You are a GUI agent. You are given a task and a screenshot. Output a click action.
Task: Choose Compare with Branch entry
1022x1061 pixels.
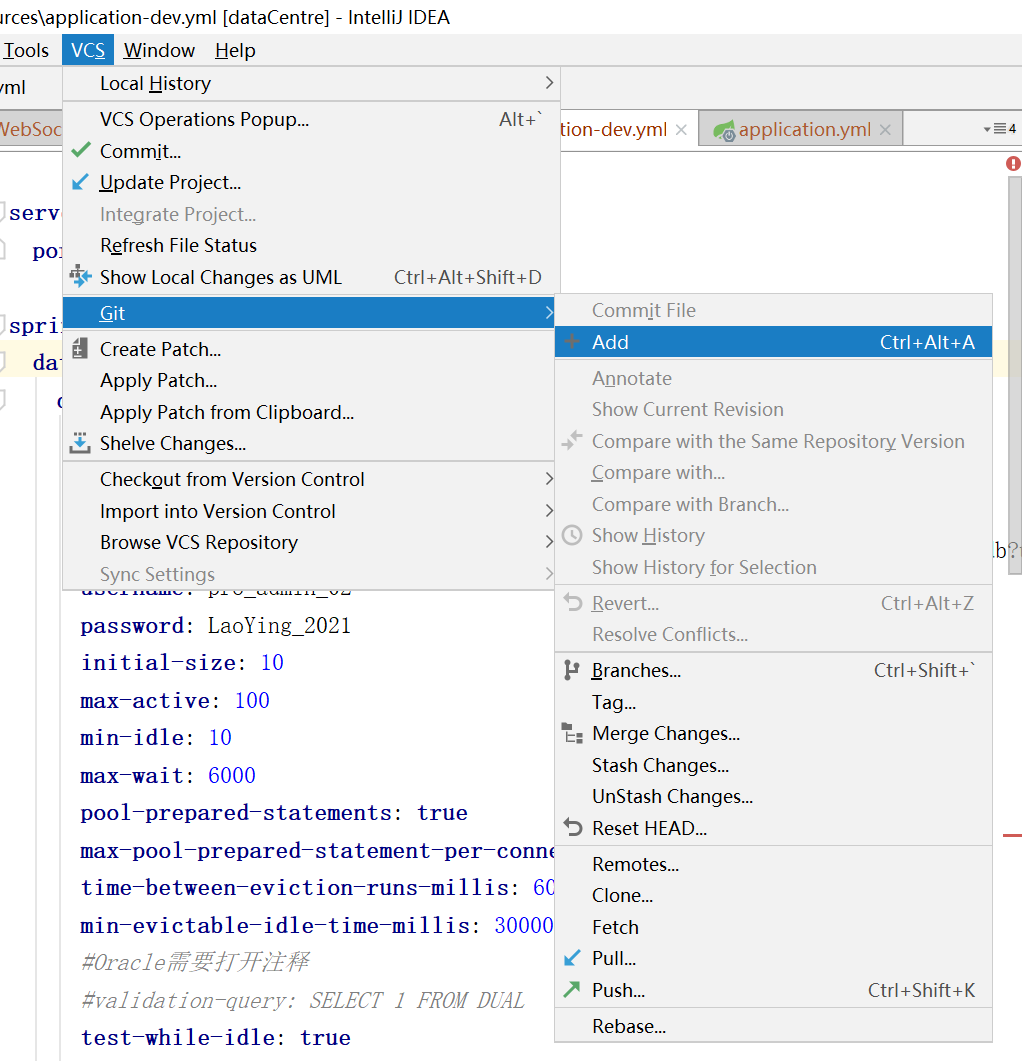[774, 504]
